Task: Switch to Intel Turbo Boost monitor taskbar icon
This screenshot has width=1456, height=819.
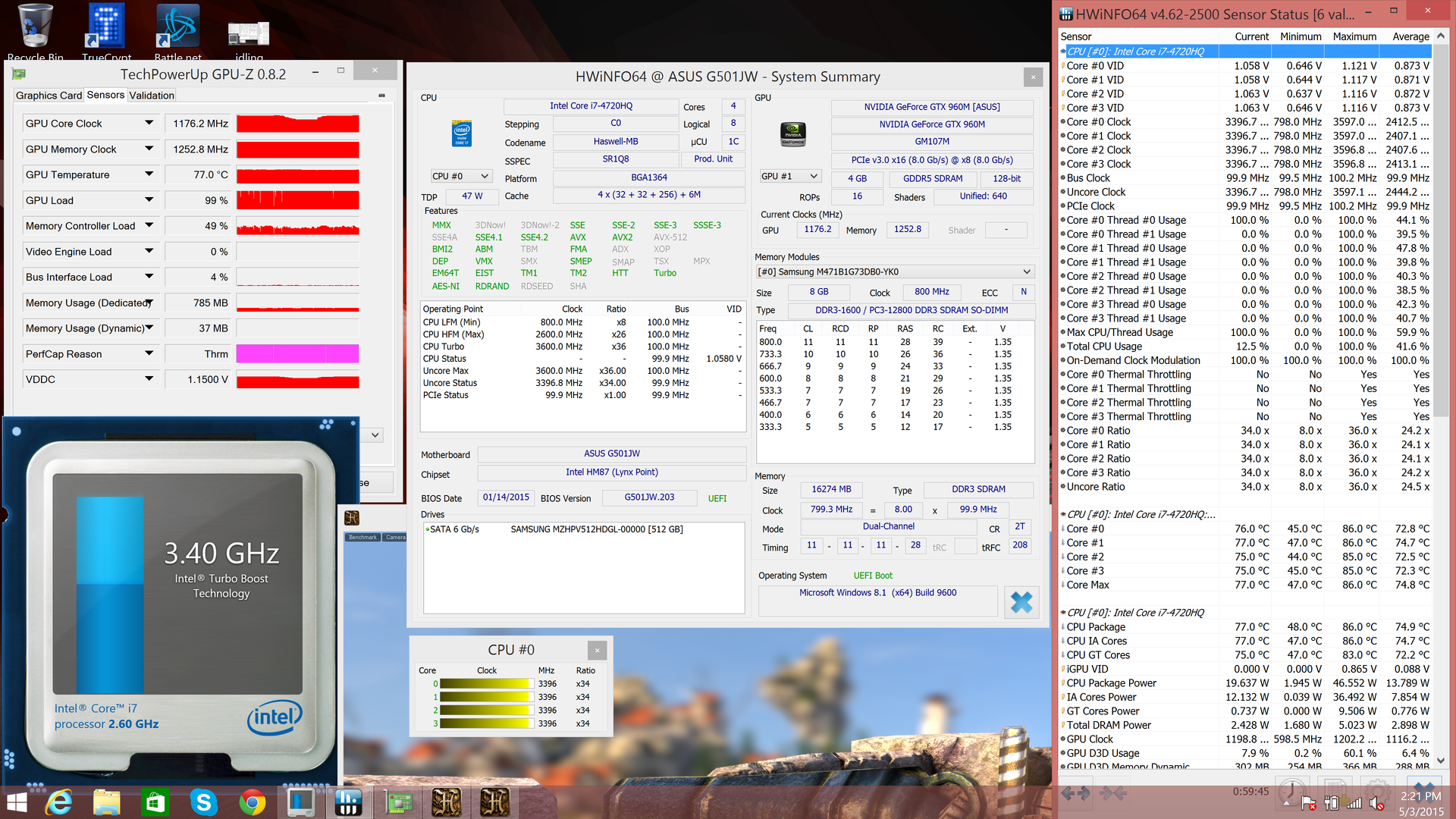Action: [x=300, y=802]
